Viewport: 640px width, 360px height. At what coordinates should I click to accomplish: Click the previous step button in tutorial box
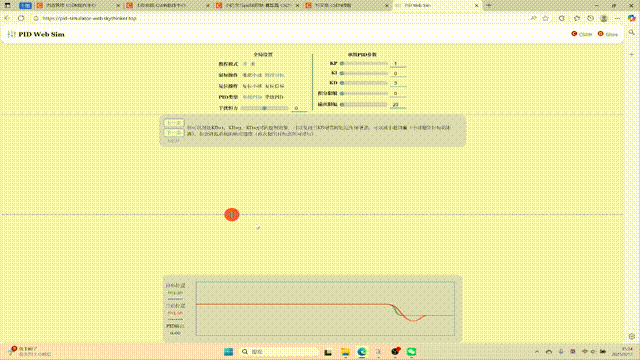pyautogui.click(x=174, y=123)
